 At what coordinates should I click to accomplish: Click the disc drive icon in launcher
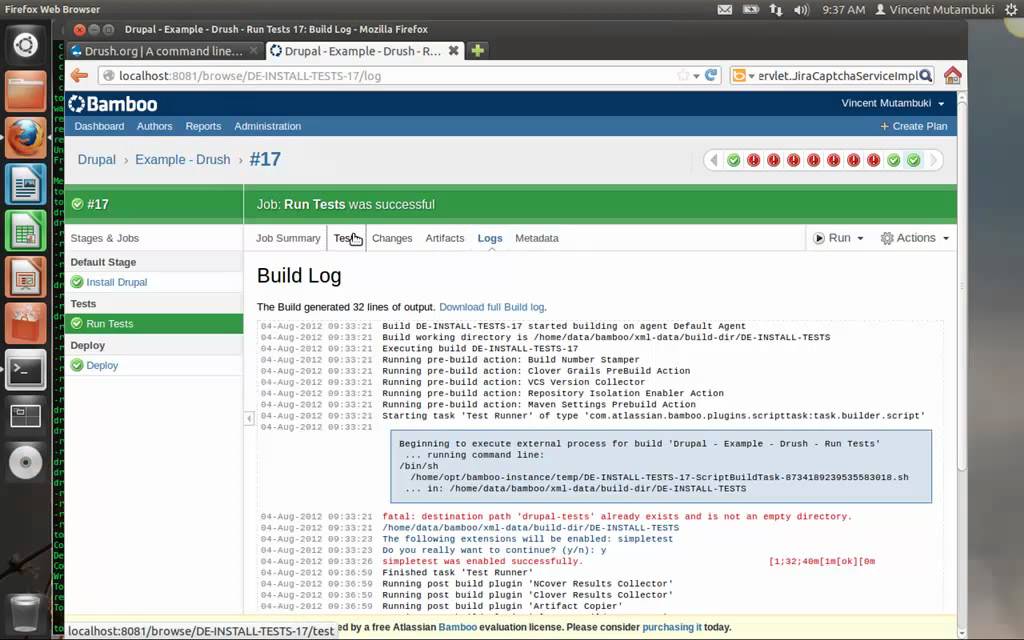[x=25, y=462]
